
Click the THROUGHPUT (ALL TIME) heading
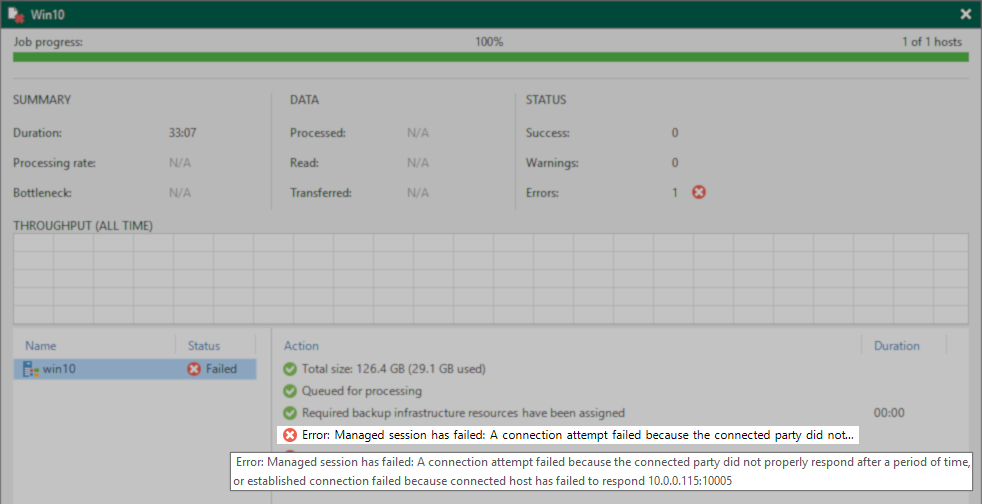tap(83, 225)
